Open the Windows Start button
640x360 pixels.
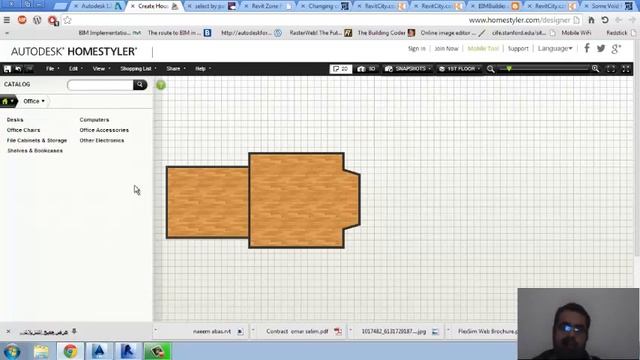[12, 351]
